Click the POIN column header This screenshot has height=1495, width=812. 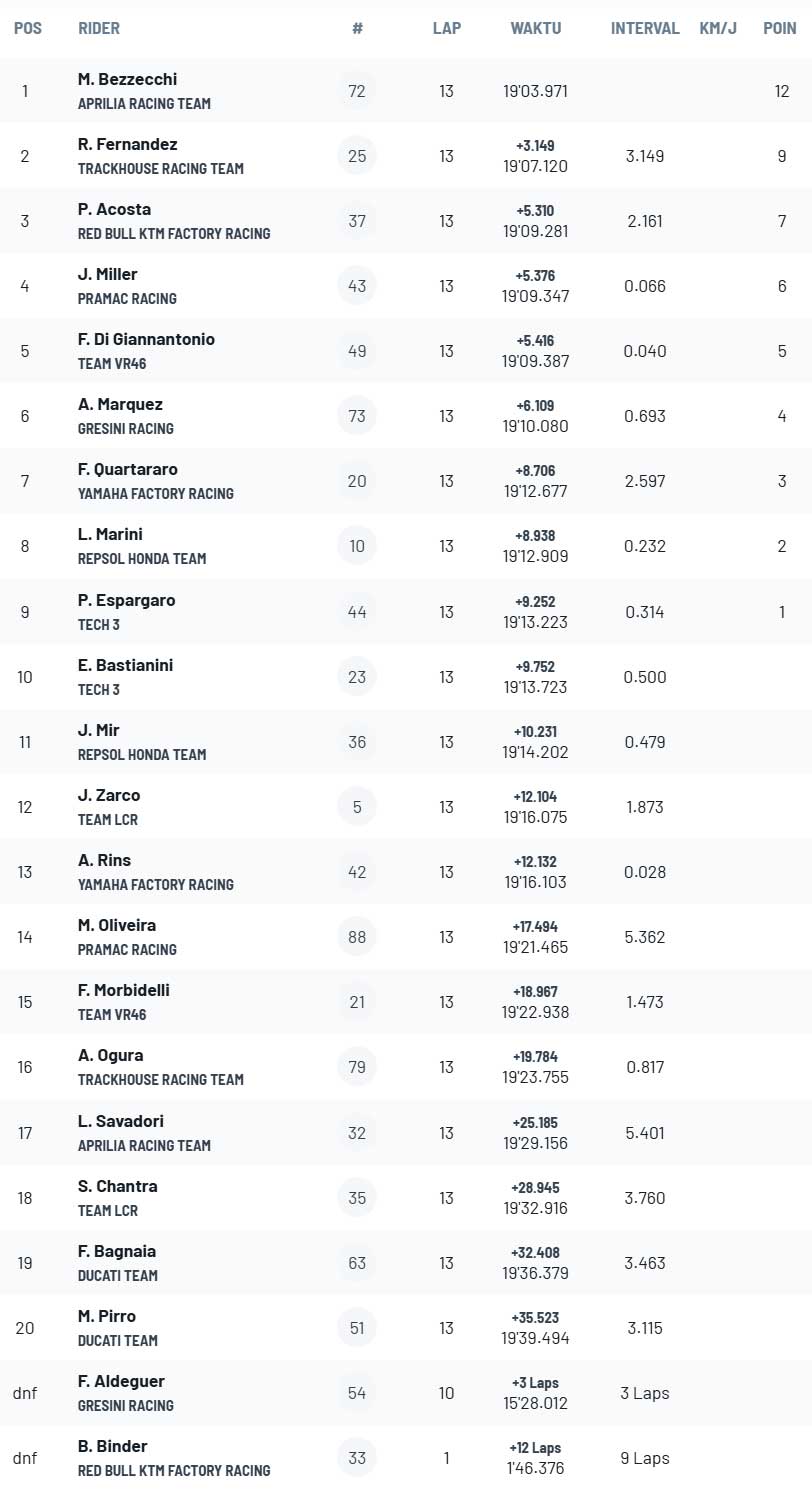pos(780,28)
